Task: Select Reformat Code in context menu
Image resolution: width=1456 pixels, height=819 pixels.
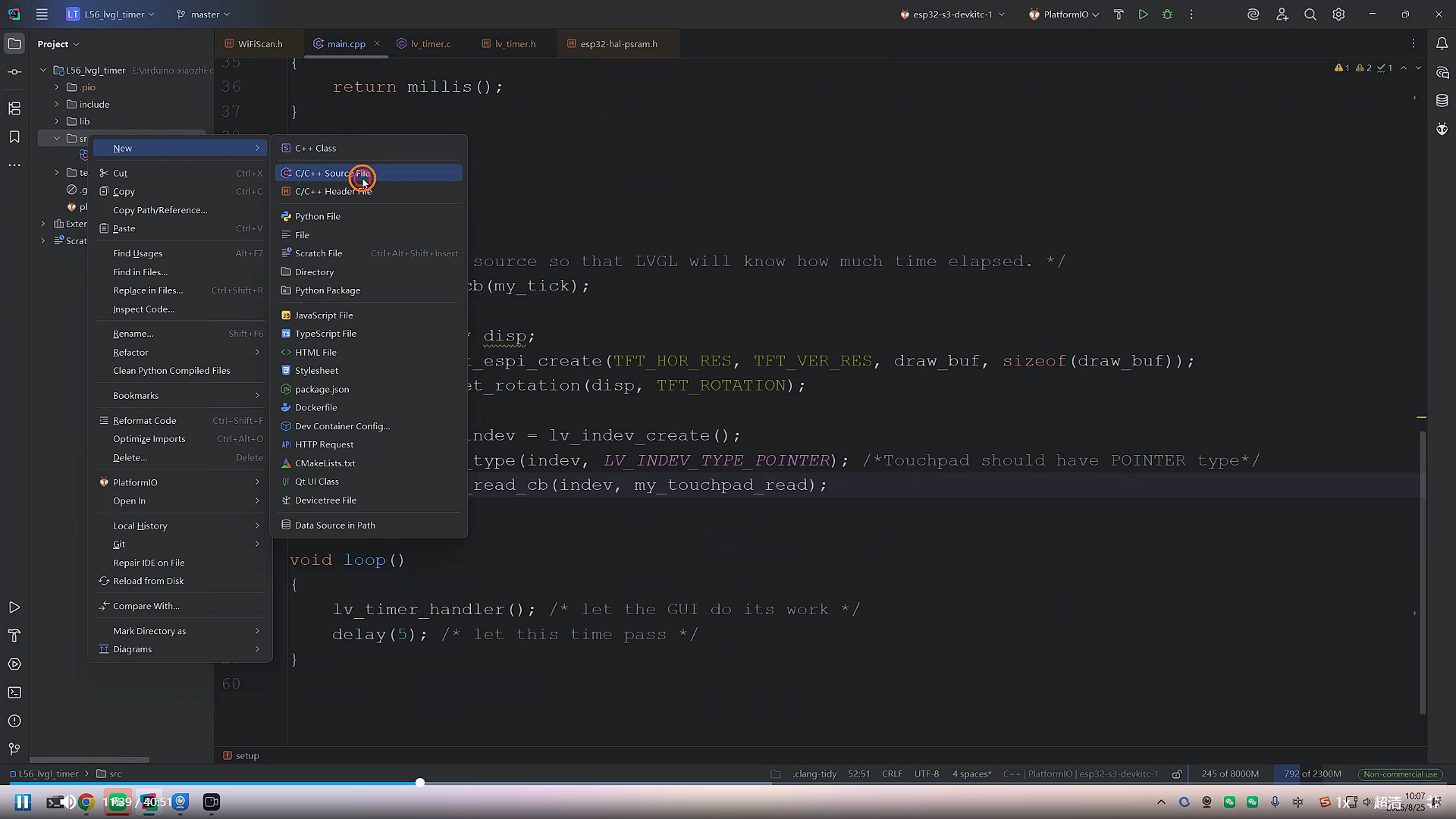Action: coord(180,421)
